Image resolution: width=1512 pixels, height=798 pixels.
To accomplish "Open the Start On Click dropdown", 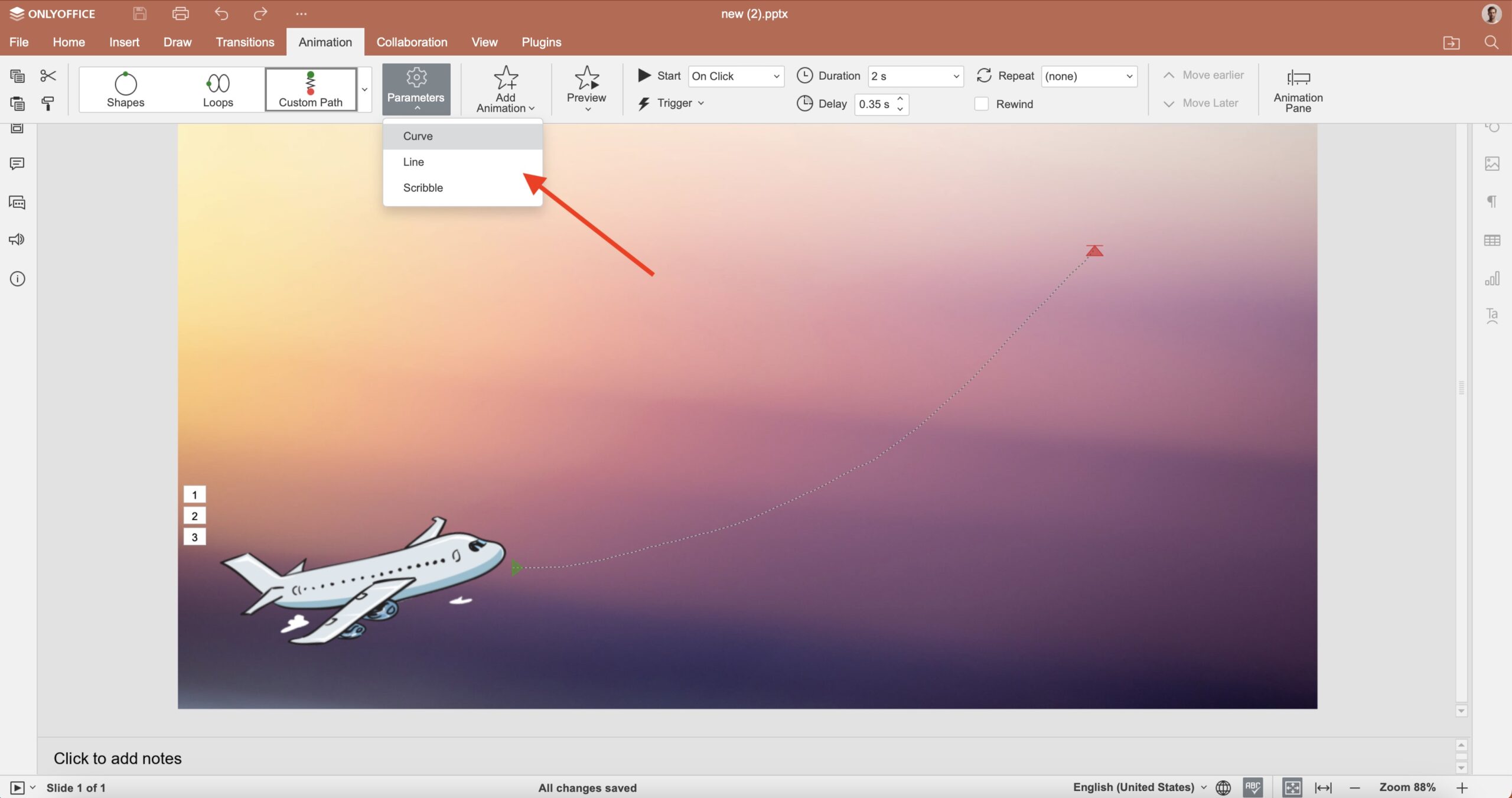I will click(736, 76).
